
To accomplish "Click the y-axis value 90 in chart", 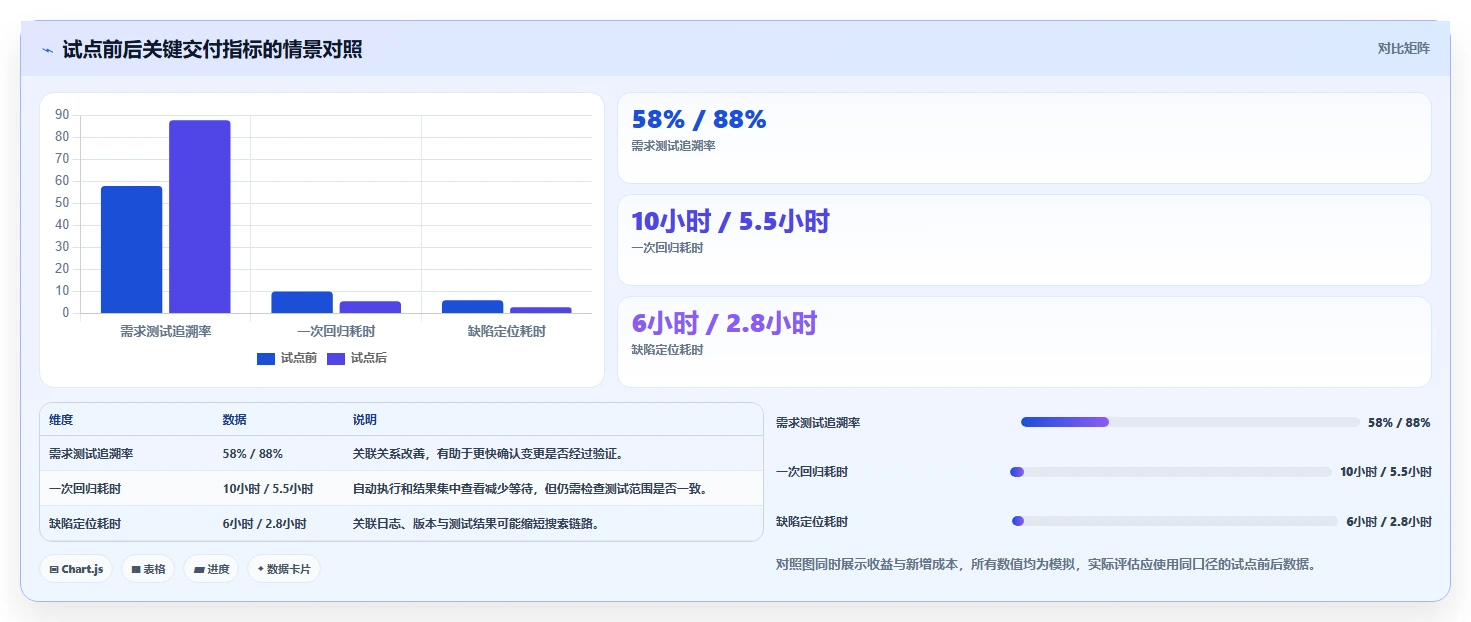I will pos(62,115).
